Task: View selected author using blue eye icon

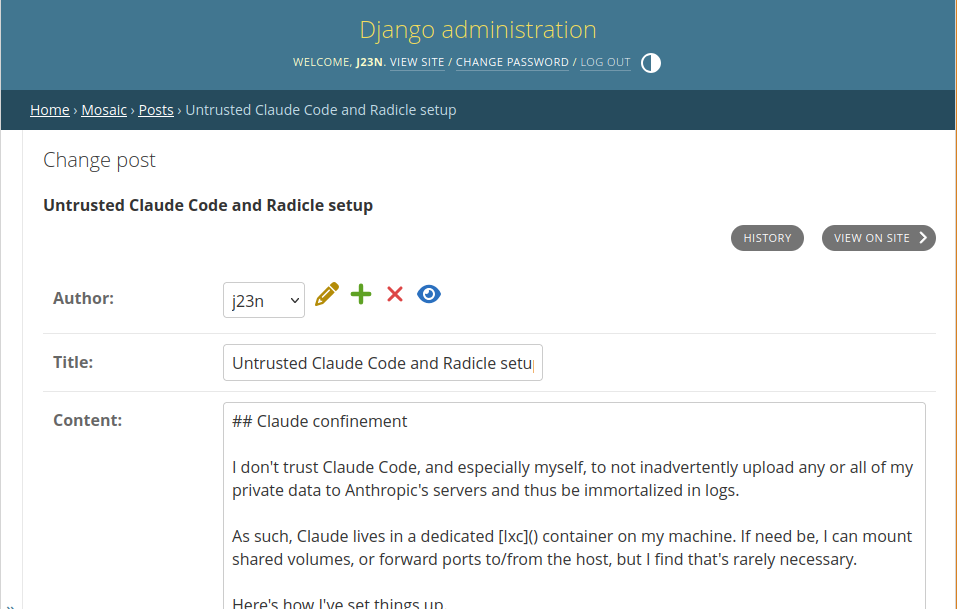Action: [x=429, y=294]
